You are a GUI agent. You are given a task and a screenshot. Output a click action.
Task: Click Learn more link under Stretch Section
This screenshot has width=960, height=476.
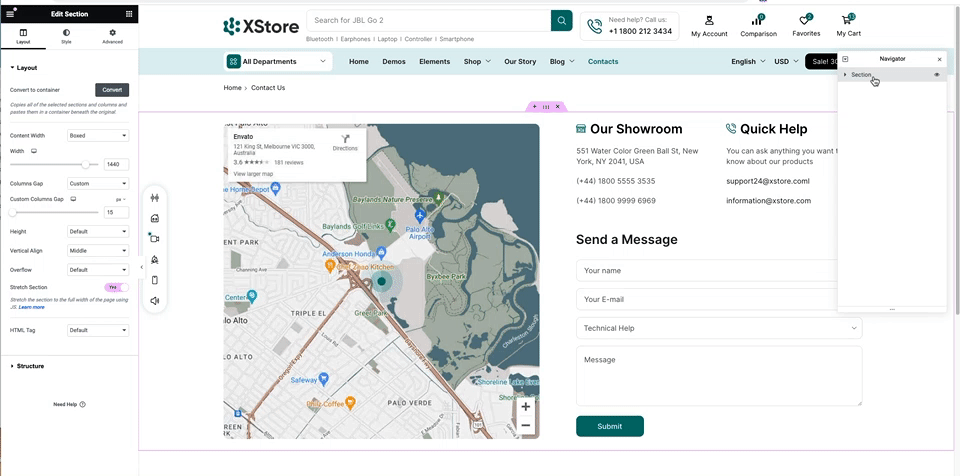pyautogui.click(x=31, y=307)
